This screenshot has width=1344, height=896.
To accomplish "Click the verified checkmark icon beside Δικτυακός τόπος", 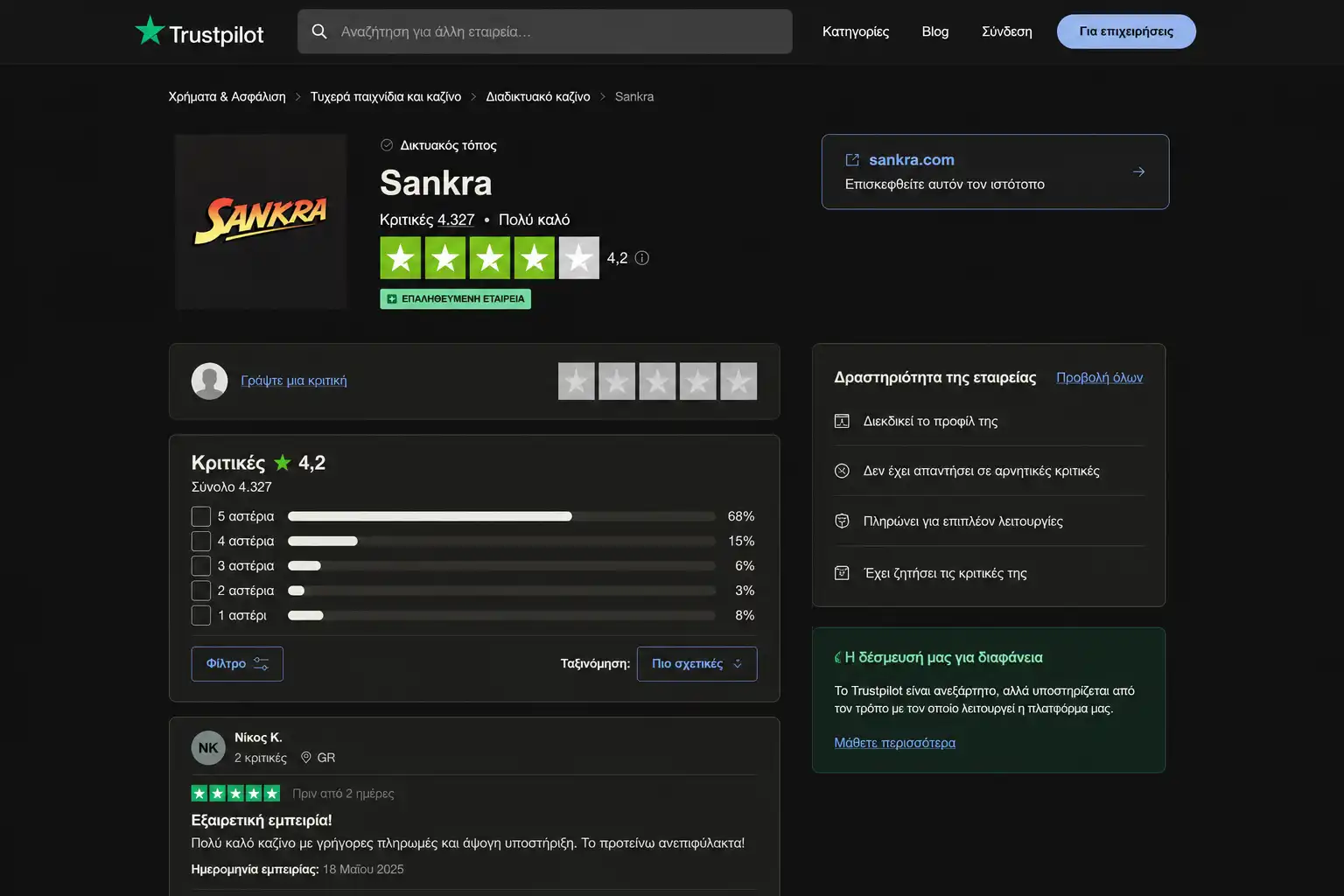I will (x=387, y=145).
